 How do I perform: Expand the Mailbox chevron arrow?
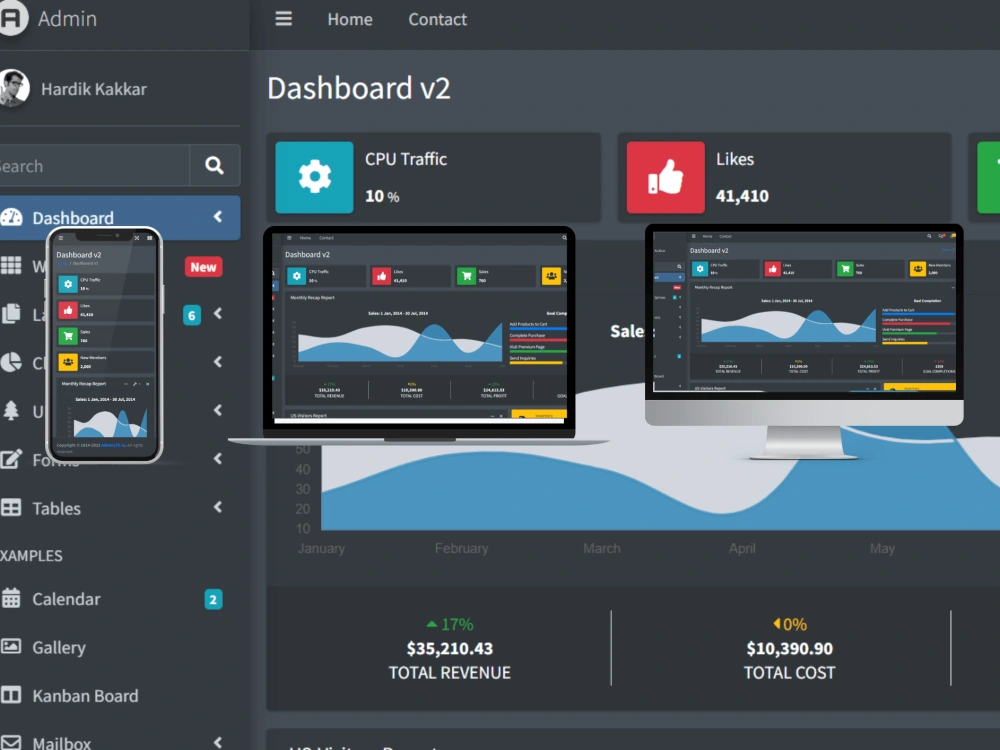click(218, 742)
